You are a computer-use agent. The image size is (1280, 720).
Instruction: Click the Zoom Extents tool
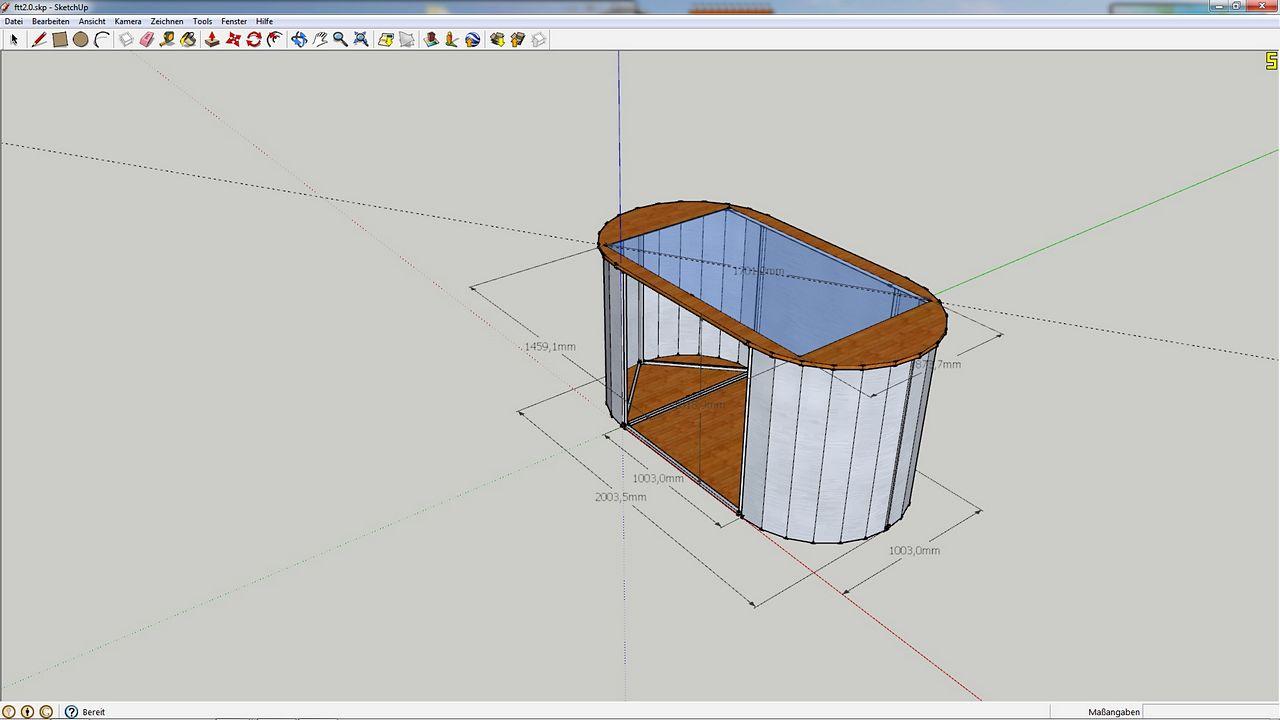(x=361, y=40)
